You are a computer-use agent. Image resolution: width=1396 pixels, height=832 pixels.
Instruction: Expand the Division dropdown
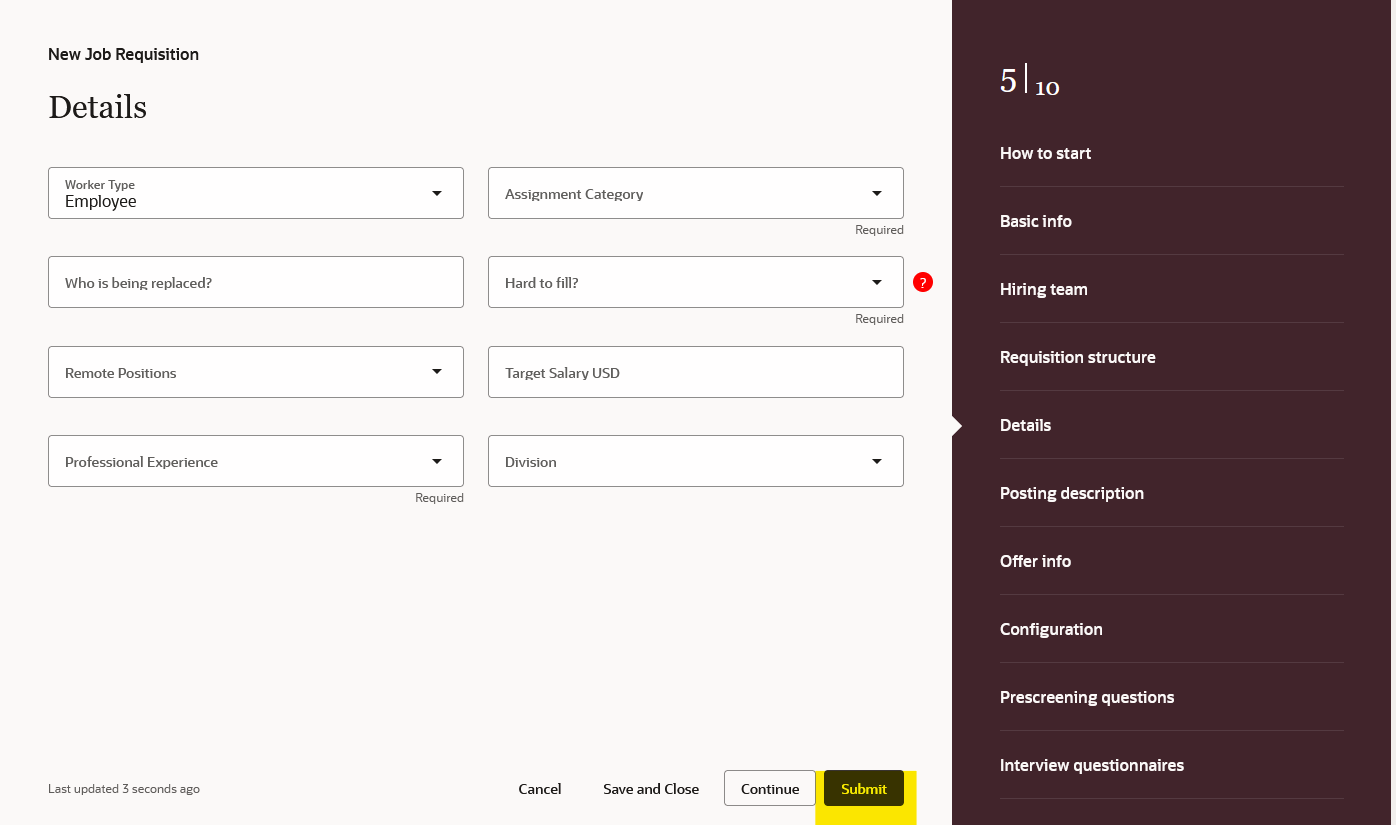(696, 461)
